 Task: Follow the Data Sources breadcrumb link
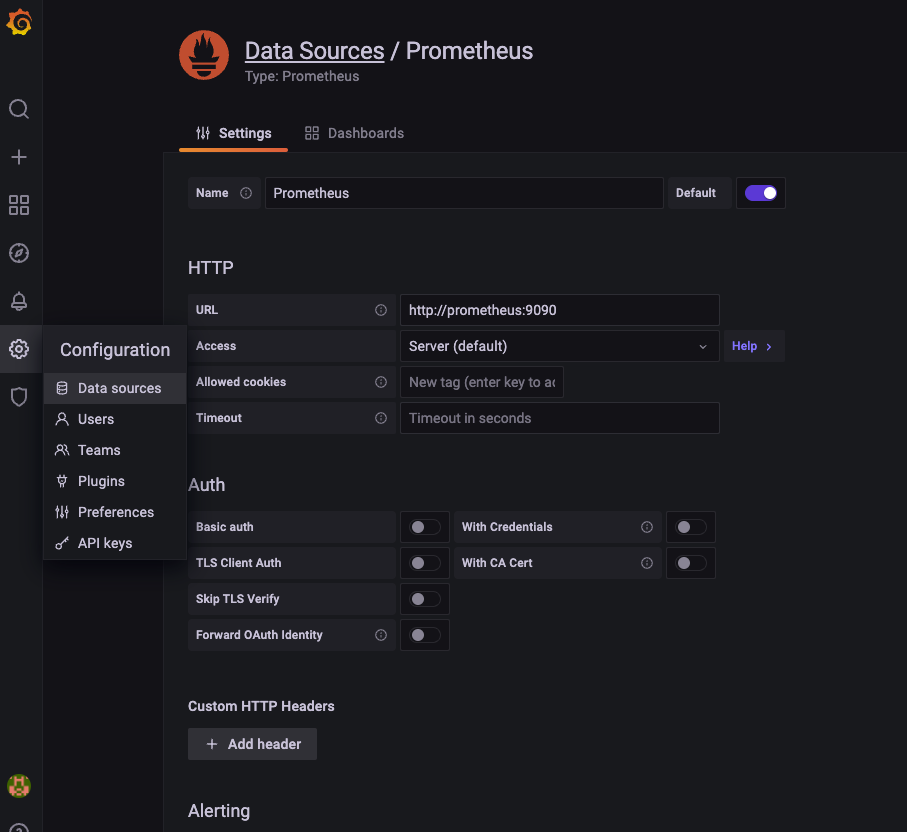click(x=314, y=51)
